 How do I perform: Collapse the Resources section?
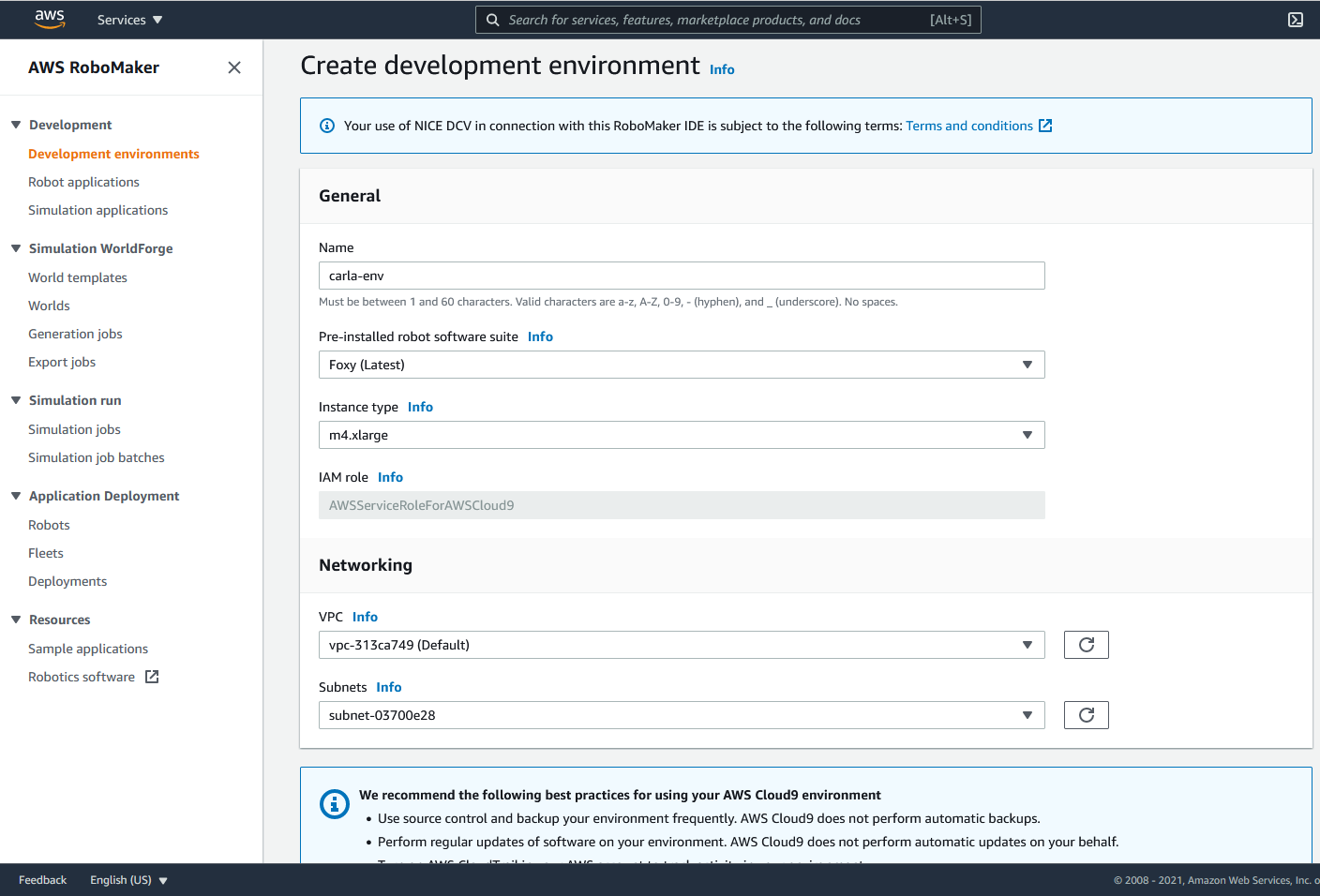(16, 620)
